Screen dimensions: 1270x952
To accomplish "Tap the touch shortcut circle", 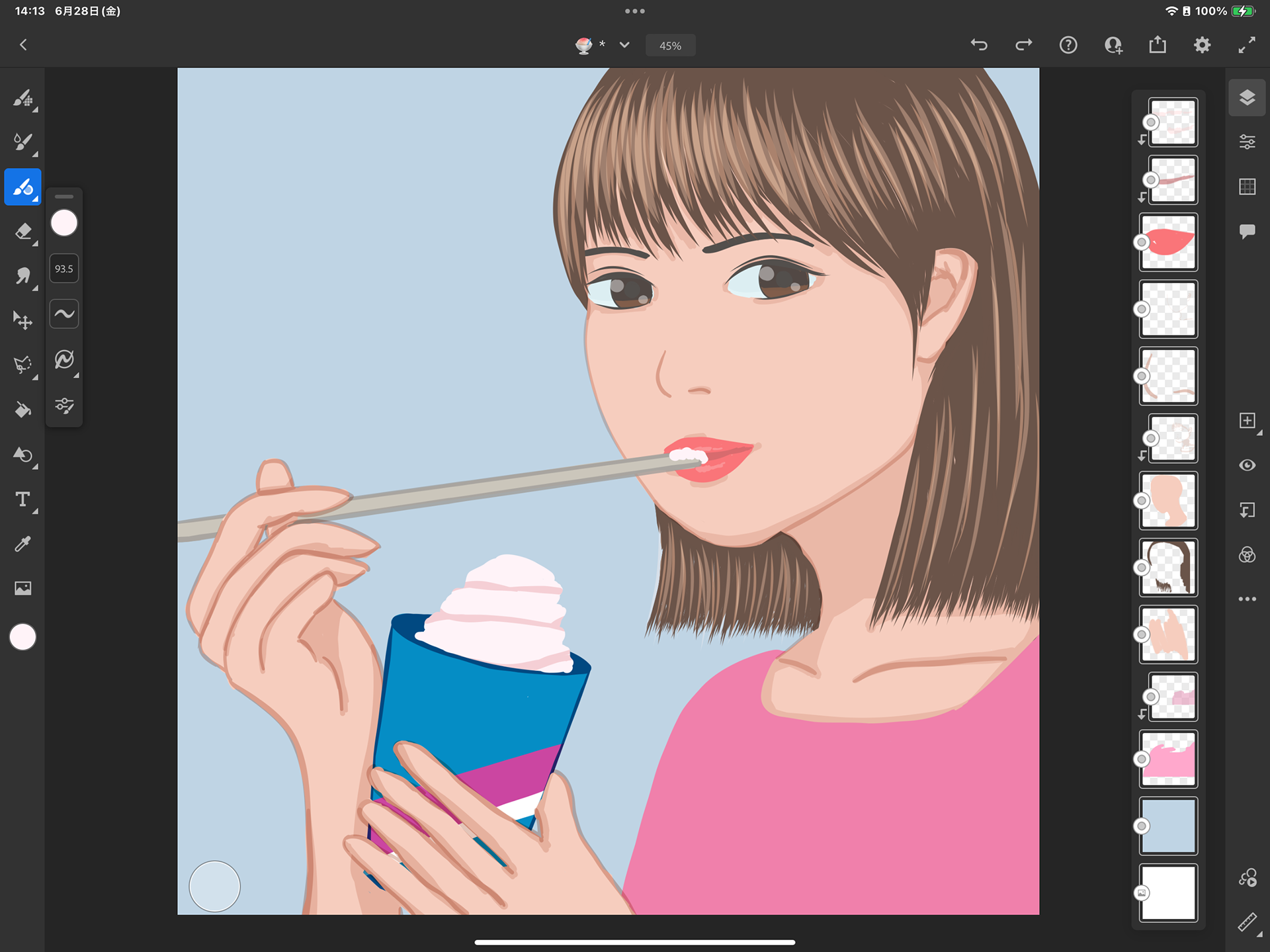I will [x=214, y=886].
